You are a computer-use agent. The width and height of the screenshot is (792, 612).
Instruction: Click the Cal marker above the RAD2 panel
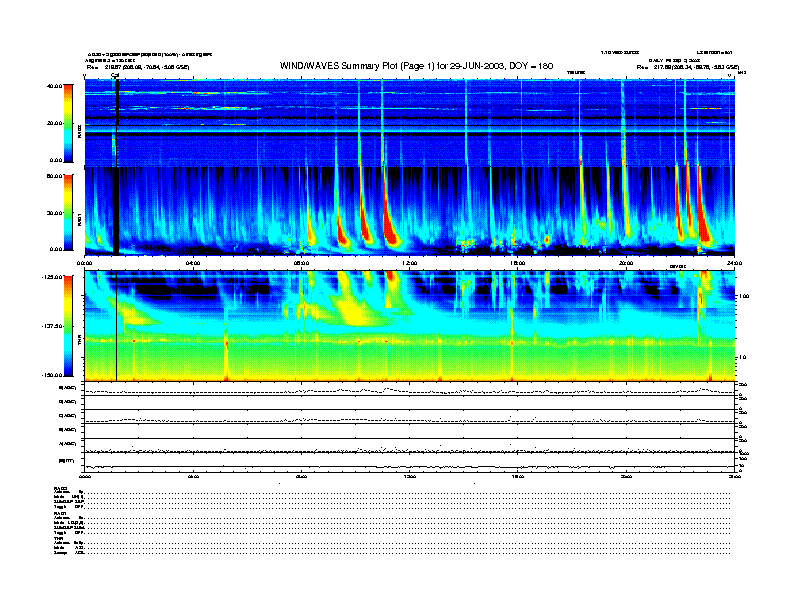point(115,75)
